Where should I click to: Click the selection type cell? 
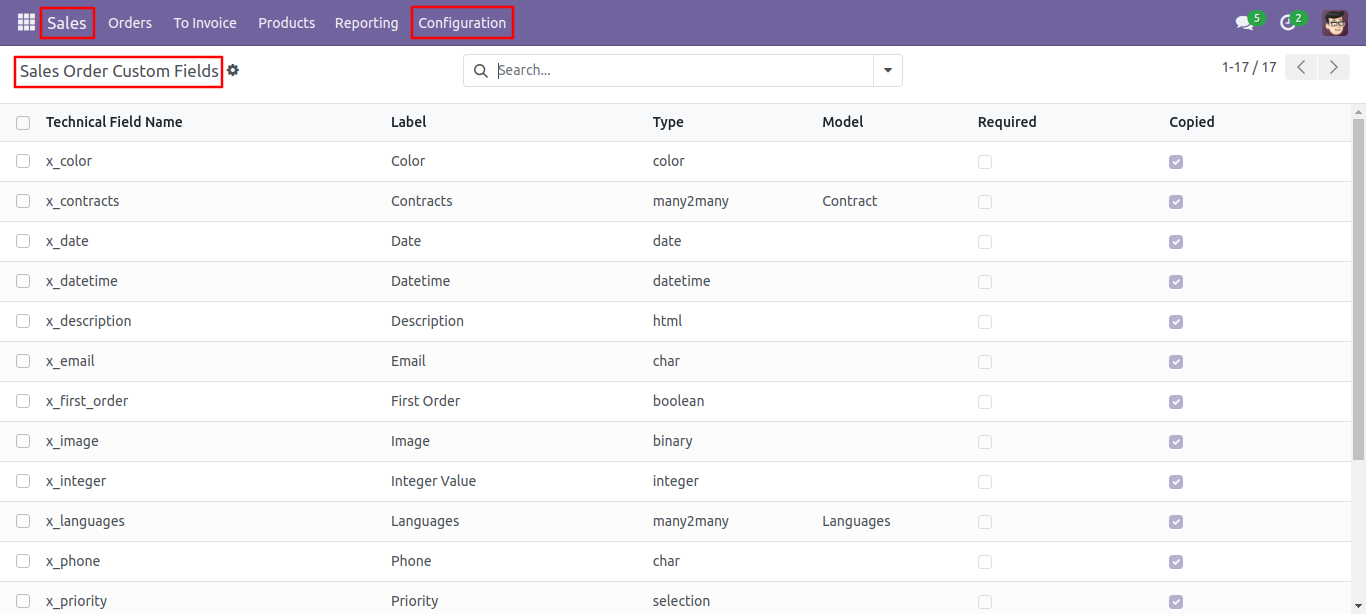681,601
